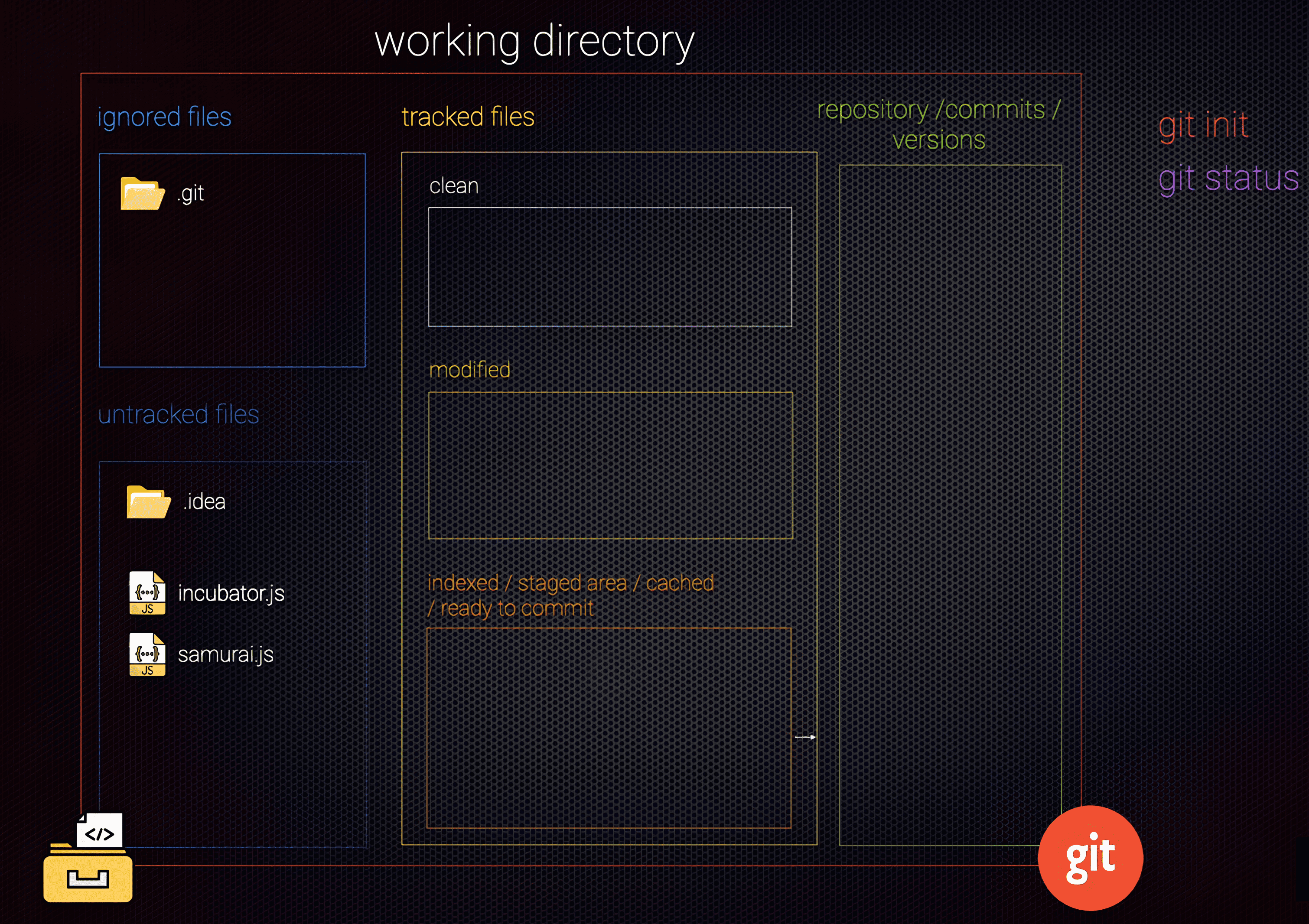This screenshot has height=924, width=1309.
Task: Click the white code file icon
Action: click(100, 831)
